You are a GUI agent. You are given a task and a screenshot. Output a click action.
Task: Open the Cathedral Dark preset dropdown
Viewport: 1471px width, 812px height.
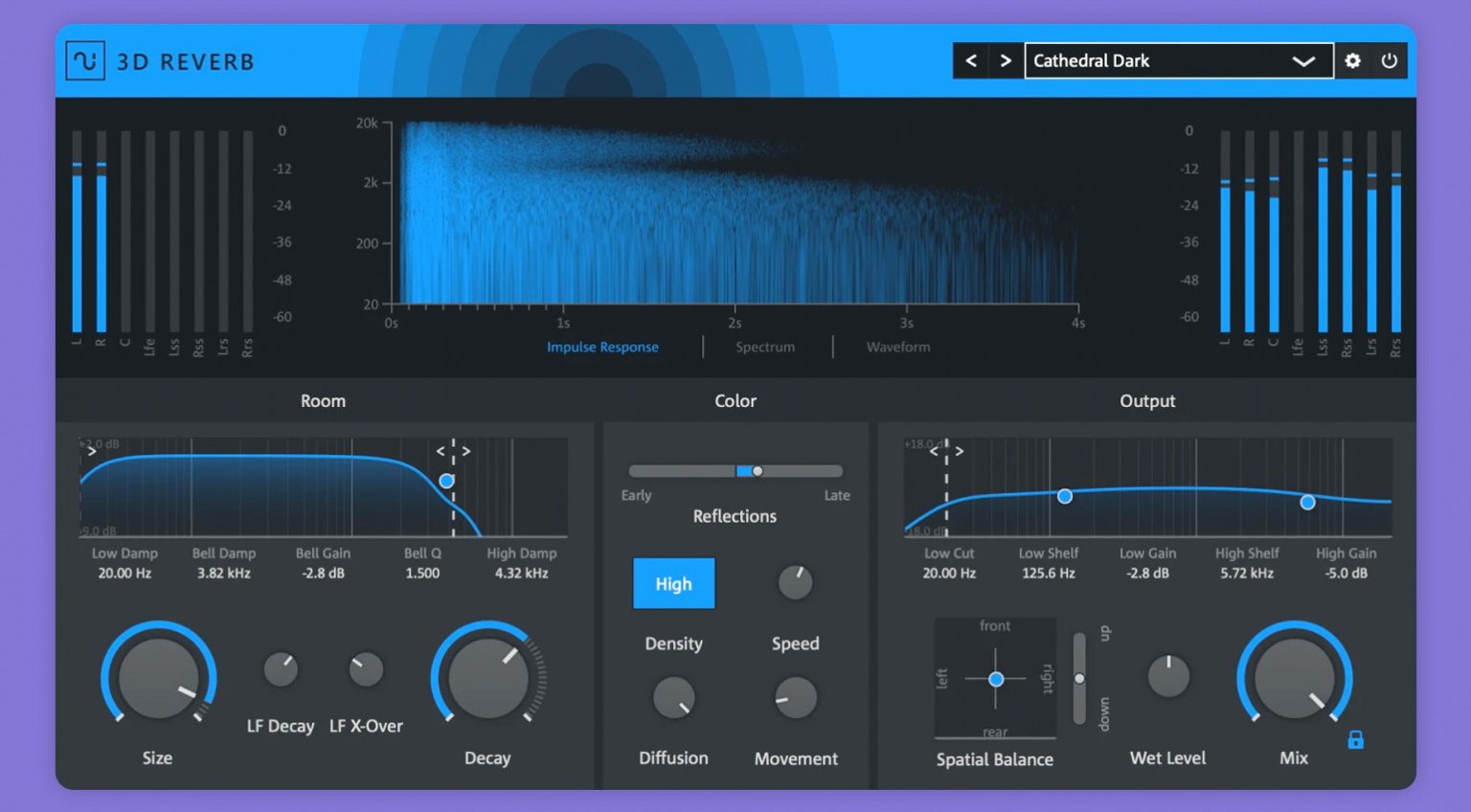[x=1179, y=60]
